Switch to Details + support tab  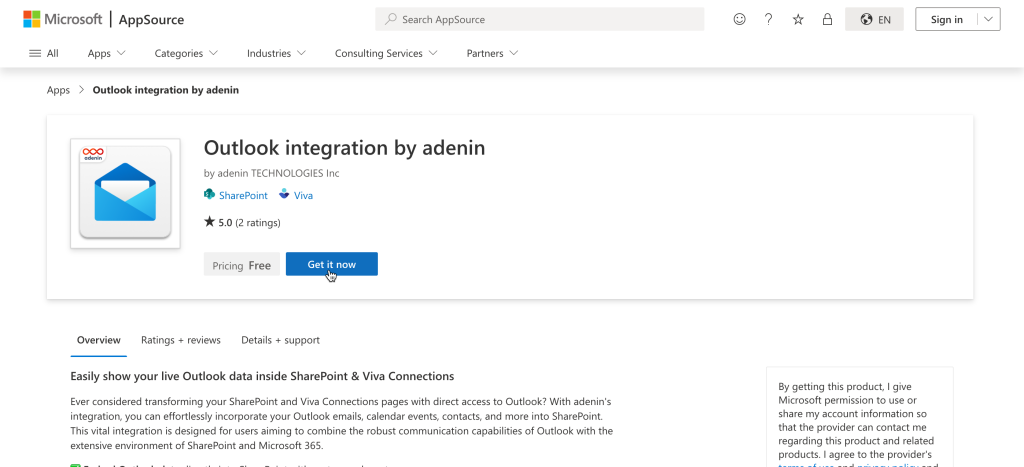click(x=280, y=340)
